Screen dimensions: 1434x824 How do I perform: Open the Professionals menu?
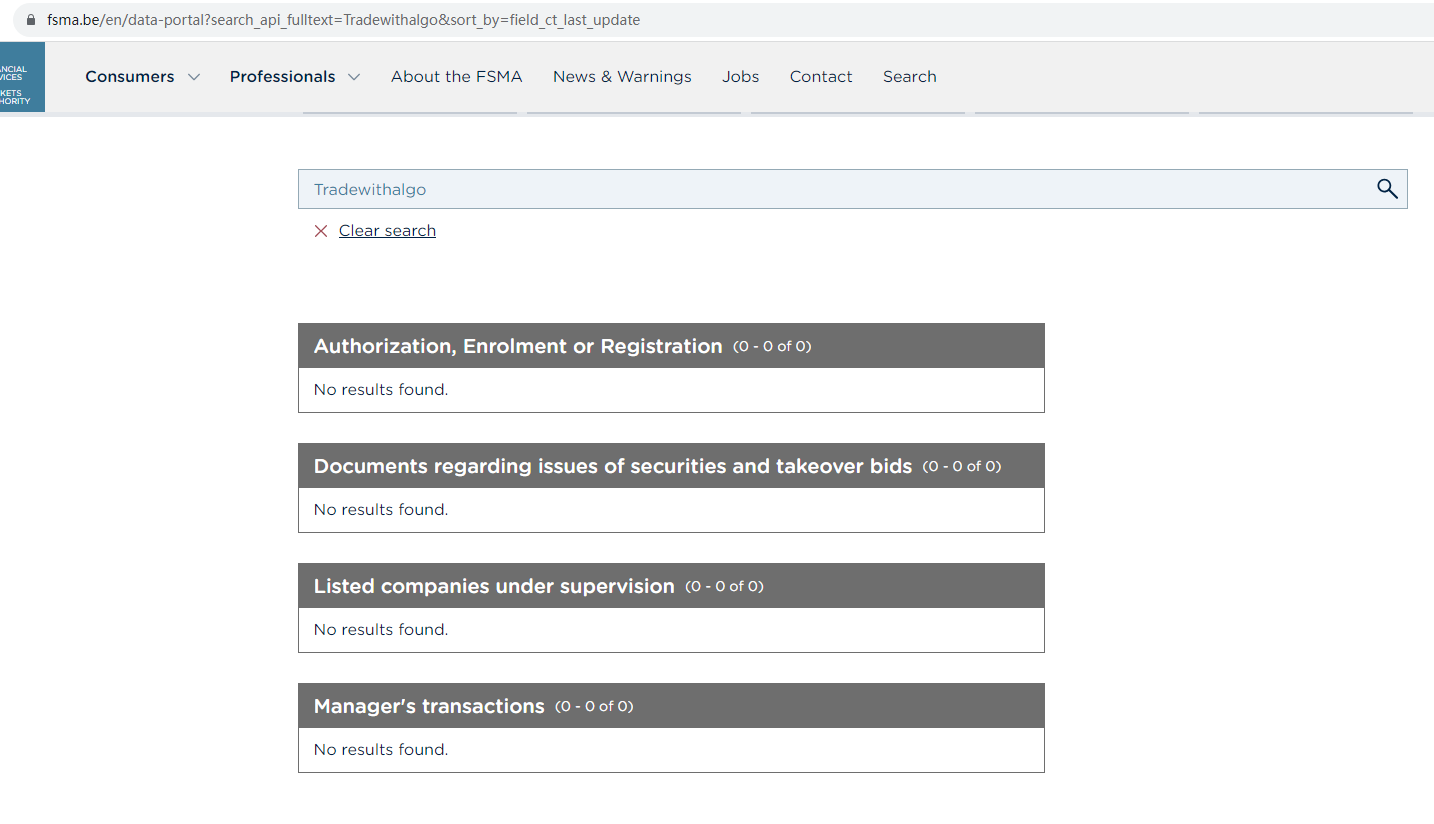pos(282,77)
